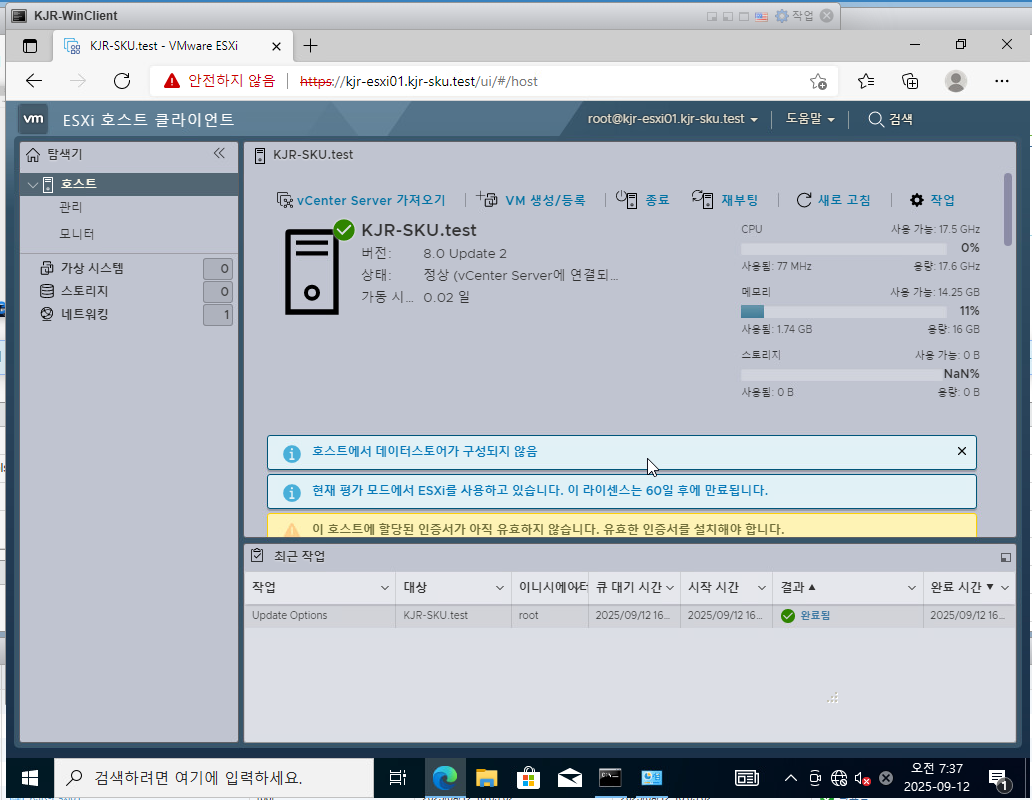Click the browser reload button
The height and width of the screenshot is (800, 1032).
122,81
